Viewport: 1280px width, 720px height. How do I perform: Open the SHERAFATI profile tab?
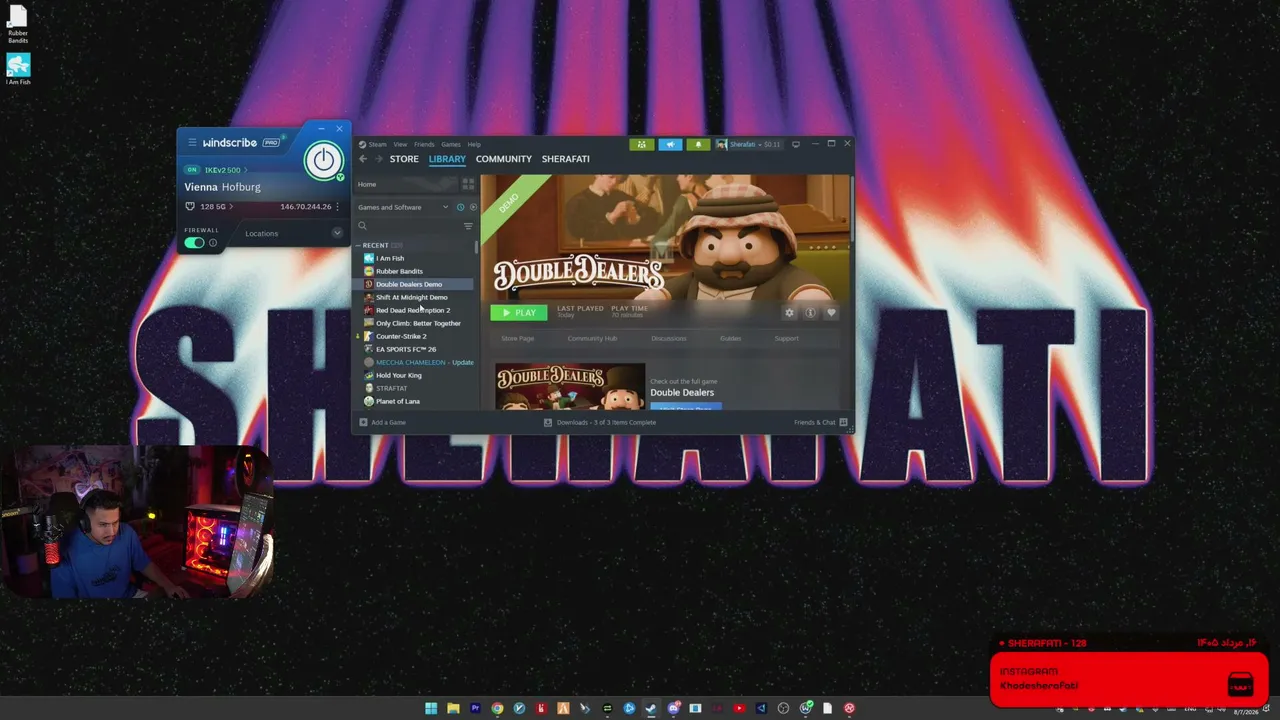point(565,159)
